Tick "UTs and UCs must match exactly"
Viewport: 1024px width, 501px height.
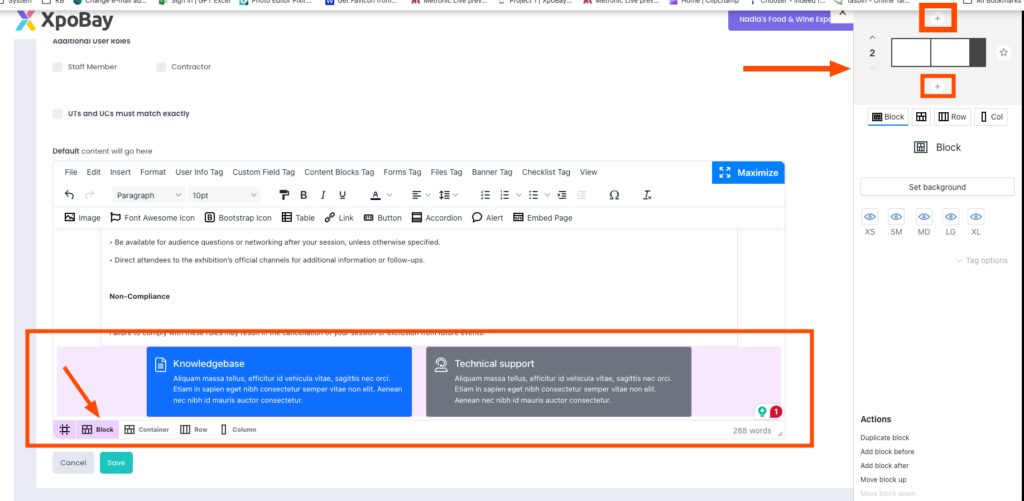click(58, 114)
